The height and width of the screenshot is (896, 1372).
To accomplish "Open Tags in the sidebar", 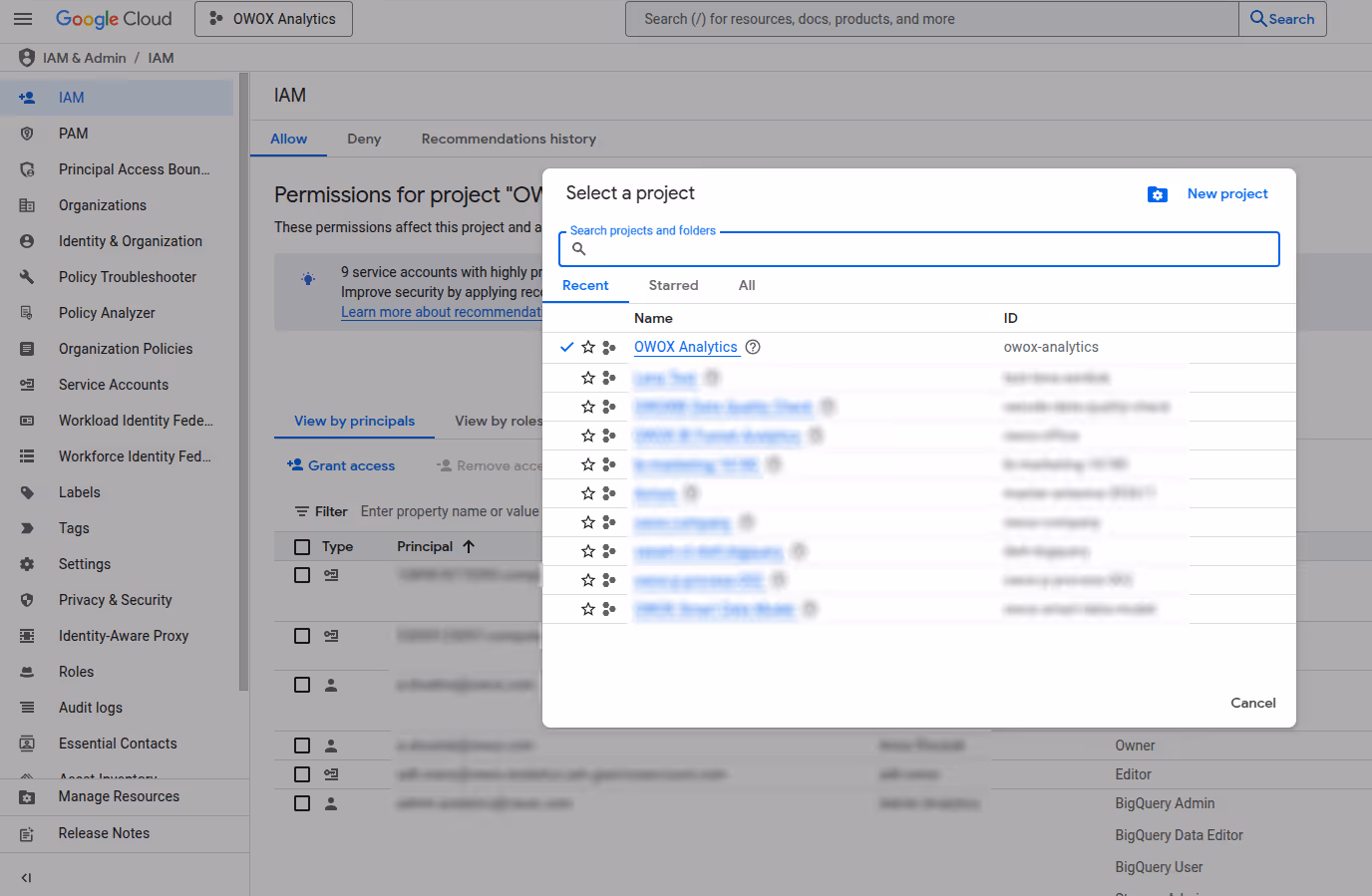I will [117, 528].
